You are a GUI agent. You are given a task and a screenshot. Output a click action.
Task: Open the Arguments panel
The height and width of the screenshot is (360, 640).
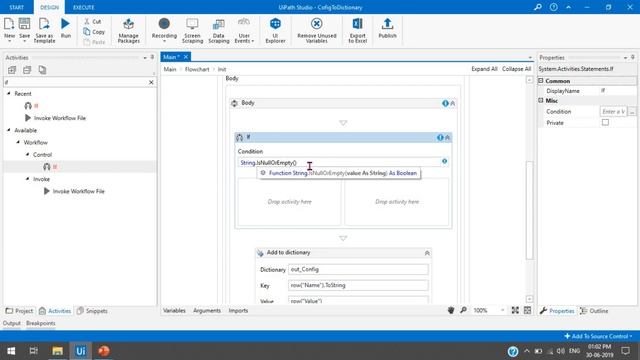207,311
